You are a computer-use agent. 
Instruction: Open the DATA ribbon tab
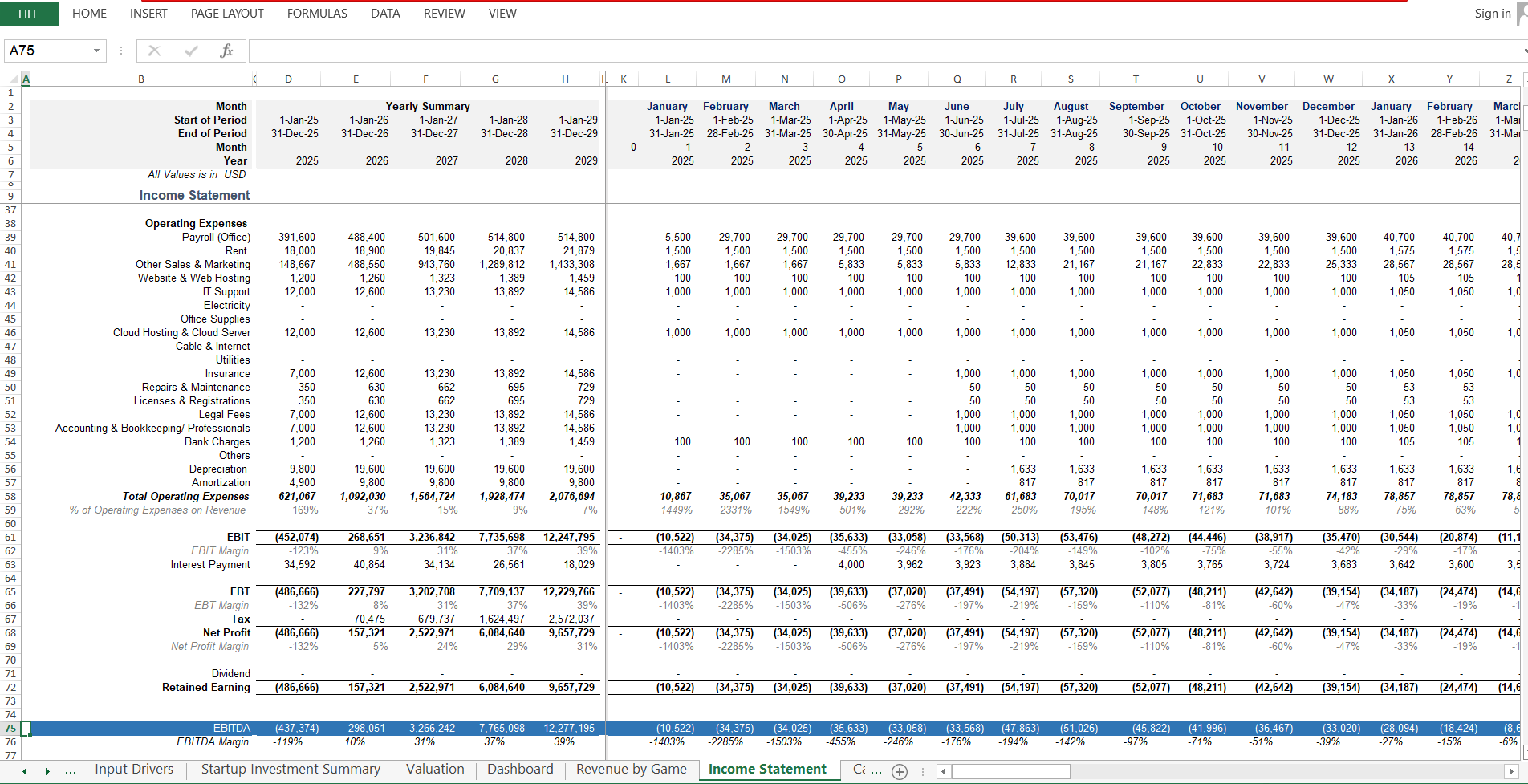tap(385, 14)
